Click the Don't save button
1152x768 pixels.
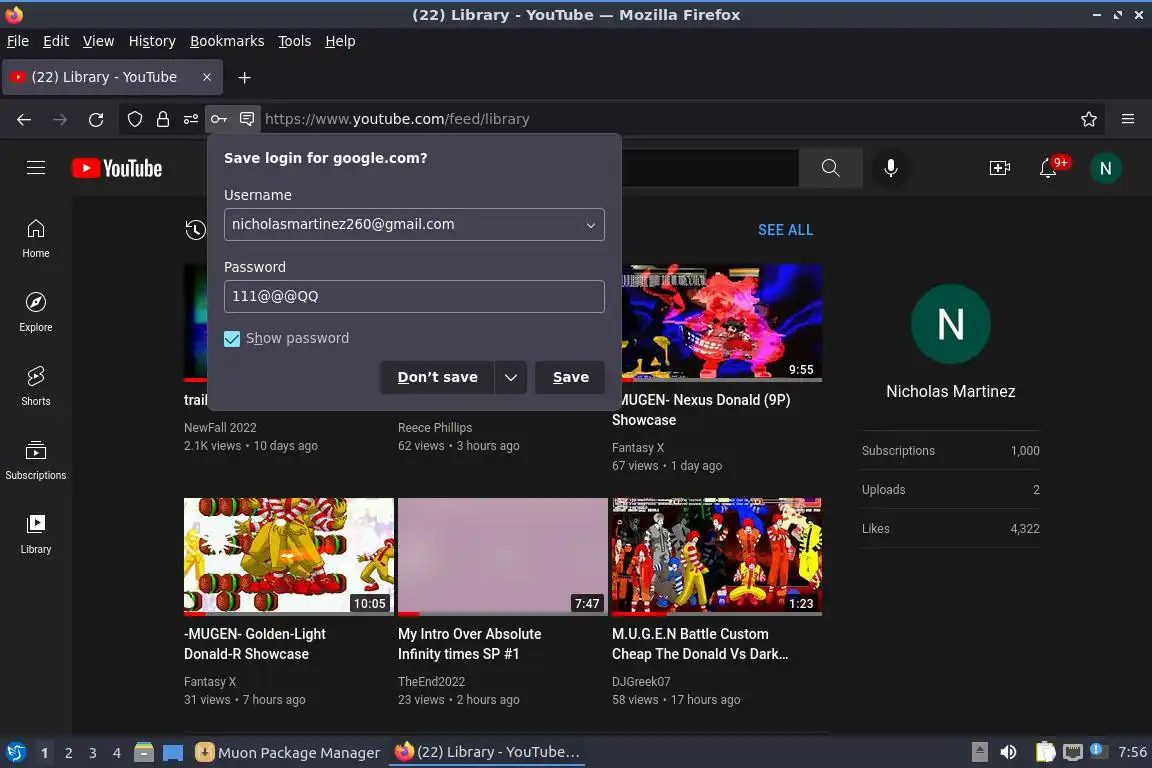[x=437, y=377]
